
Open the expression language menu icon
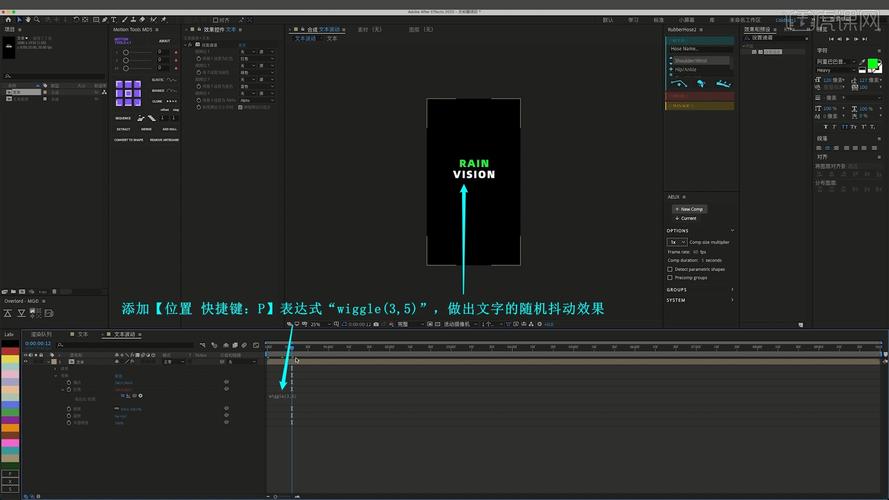tap(140, 396)
